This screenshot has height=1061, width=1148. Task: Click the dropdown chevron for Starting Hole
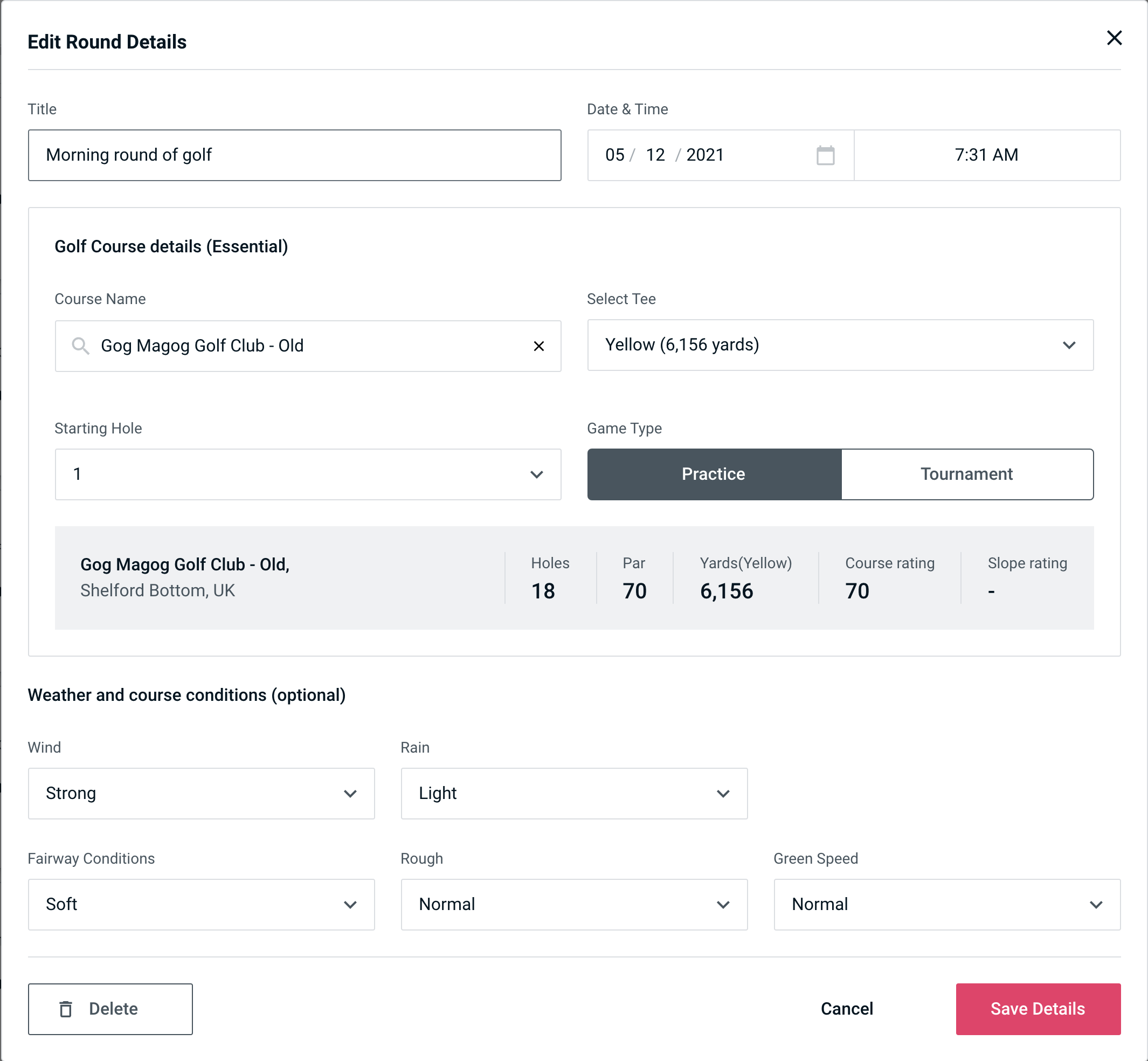[x=537, y=473]
